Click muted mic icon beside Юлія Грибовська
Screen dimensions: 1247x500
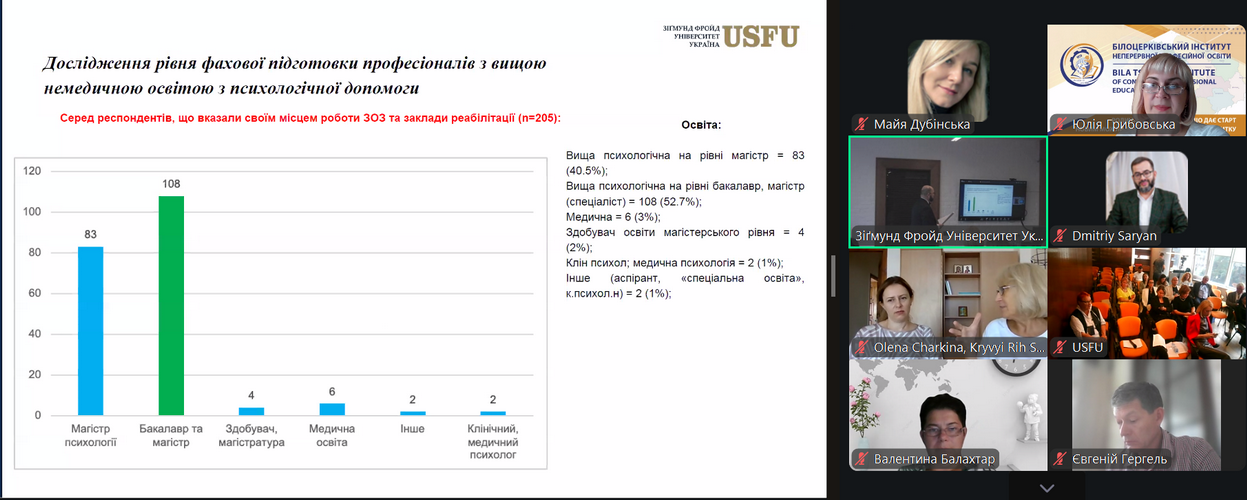coord(1059,125)
